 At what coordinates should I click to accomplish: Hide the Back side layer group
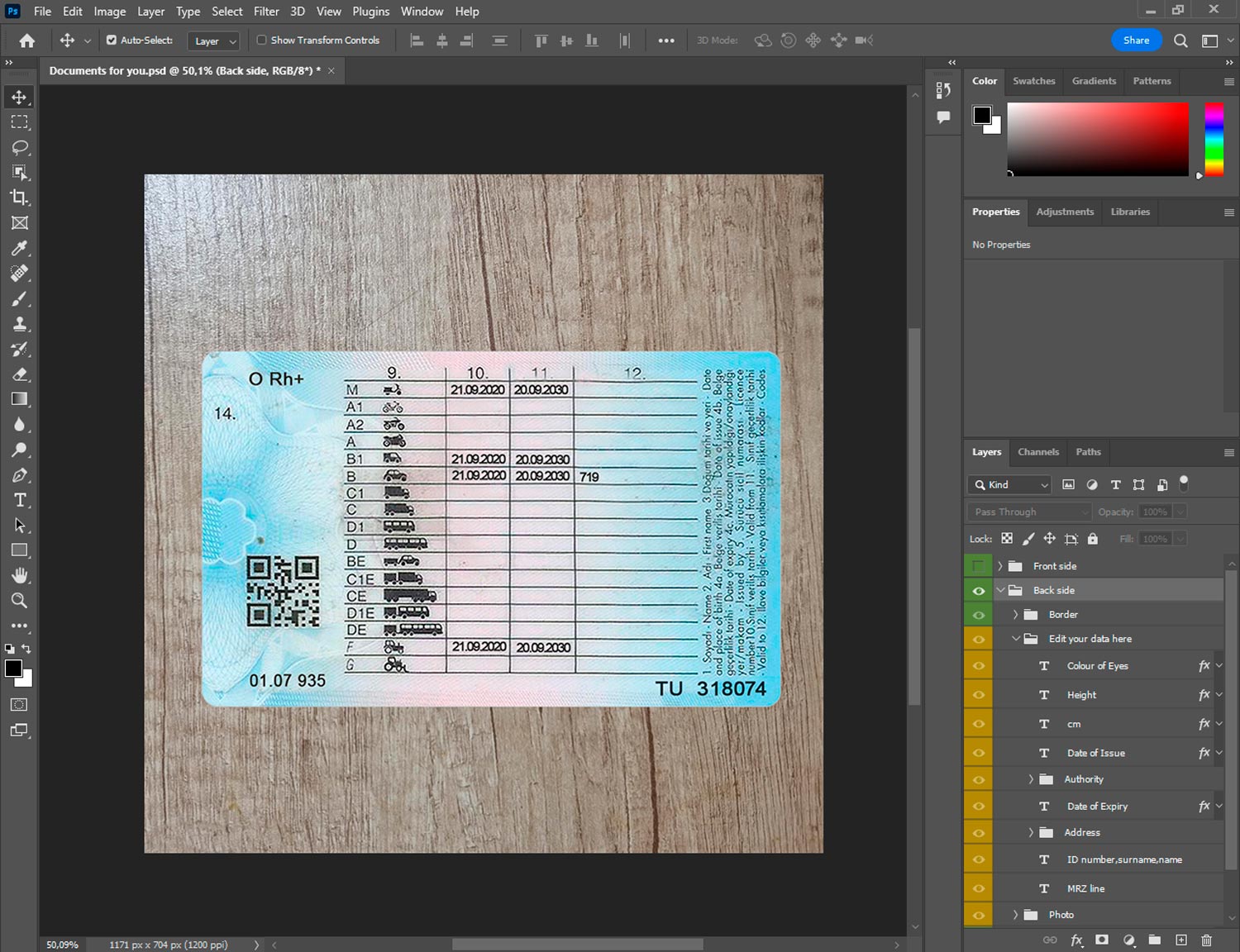[x=979, y=590]
